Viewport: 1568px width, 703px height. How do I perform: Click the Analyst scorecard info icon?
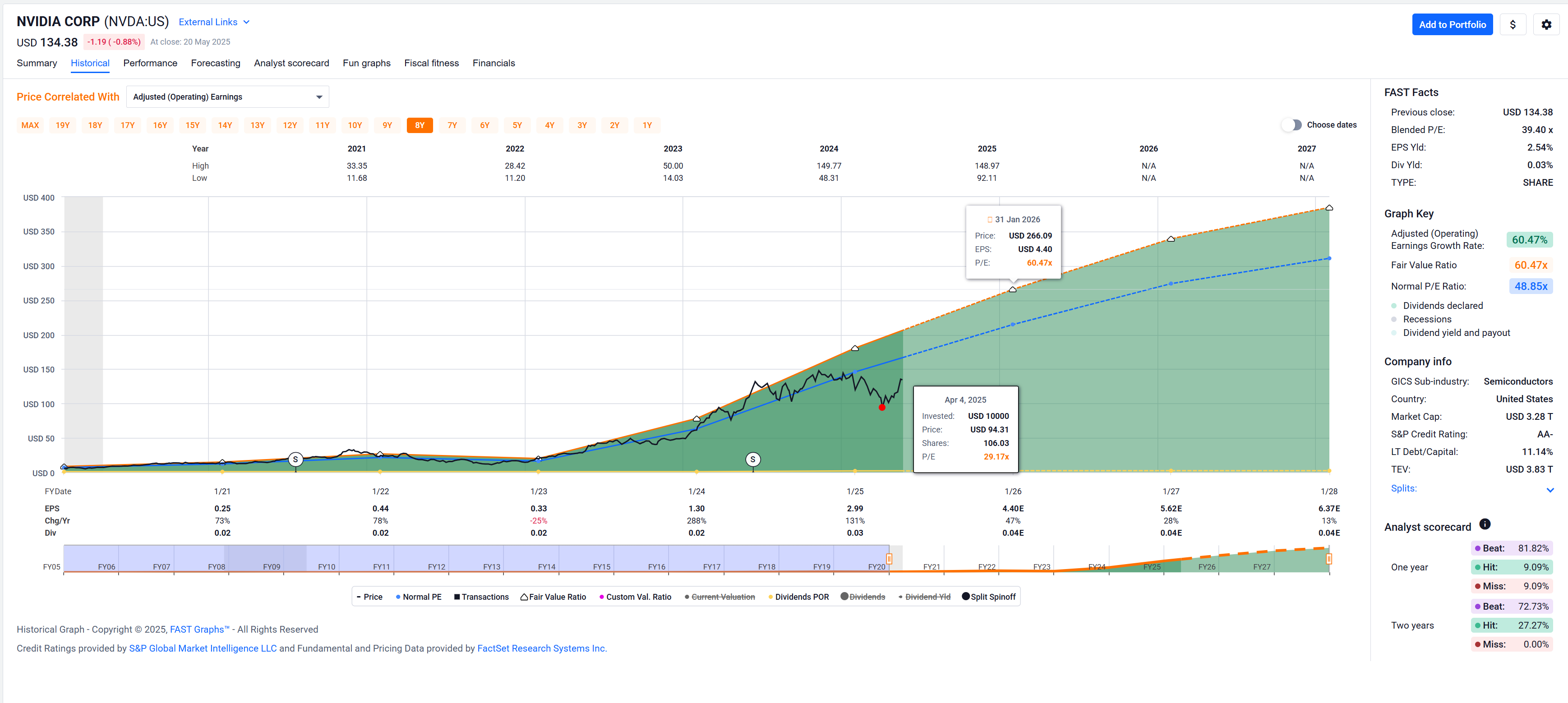click(1485, 524)
